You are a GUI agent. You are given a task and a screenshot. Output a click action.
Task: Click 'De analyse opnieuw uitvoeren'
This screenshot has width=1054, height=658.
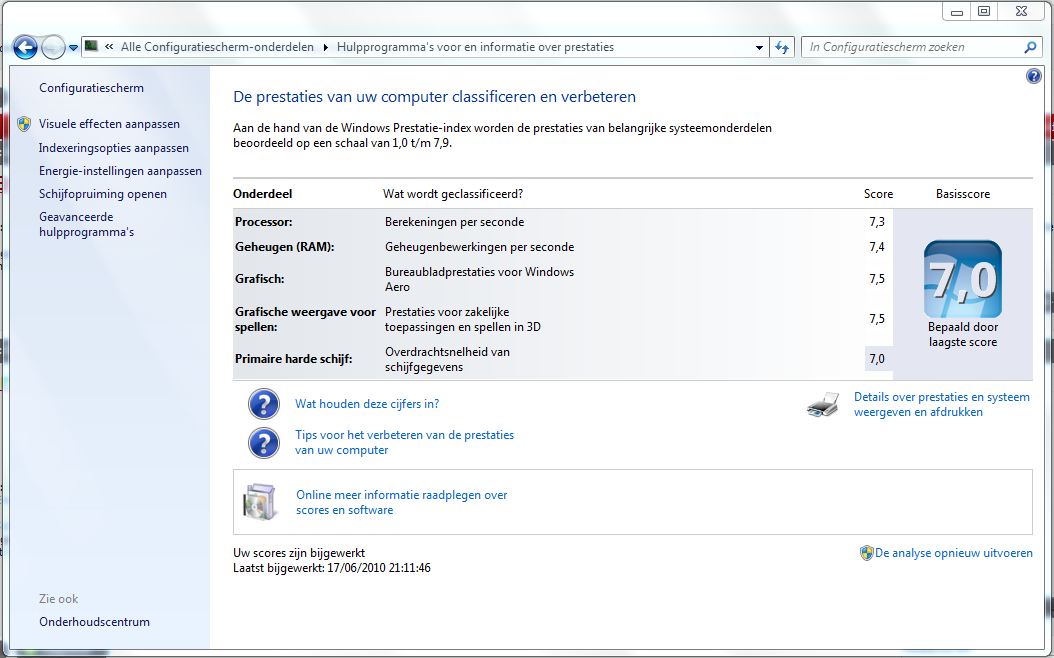click(954, 553)
